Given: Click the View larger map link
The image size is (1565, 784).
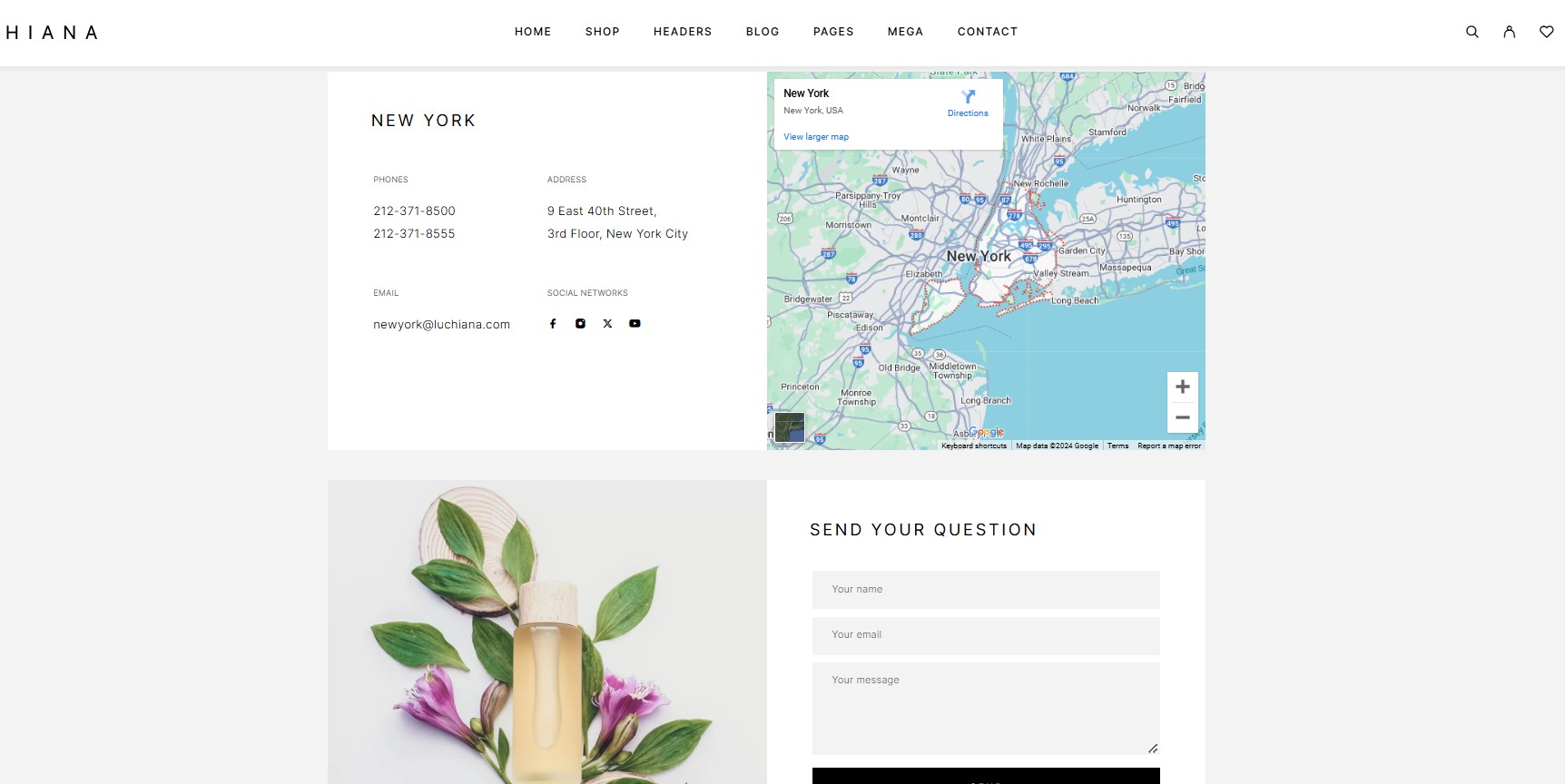Looking at the screenshot, I should (816, 137).
